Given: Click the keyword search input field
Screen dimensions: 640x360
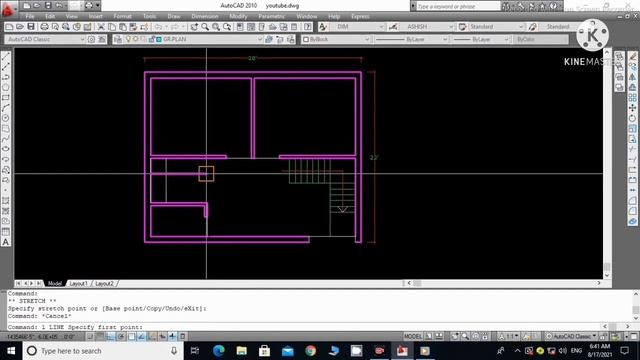Looking at the screenshot, I should click(x=458, y=6).
